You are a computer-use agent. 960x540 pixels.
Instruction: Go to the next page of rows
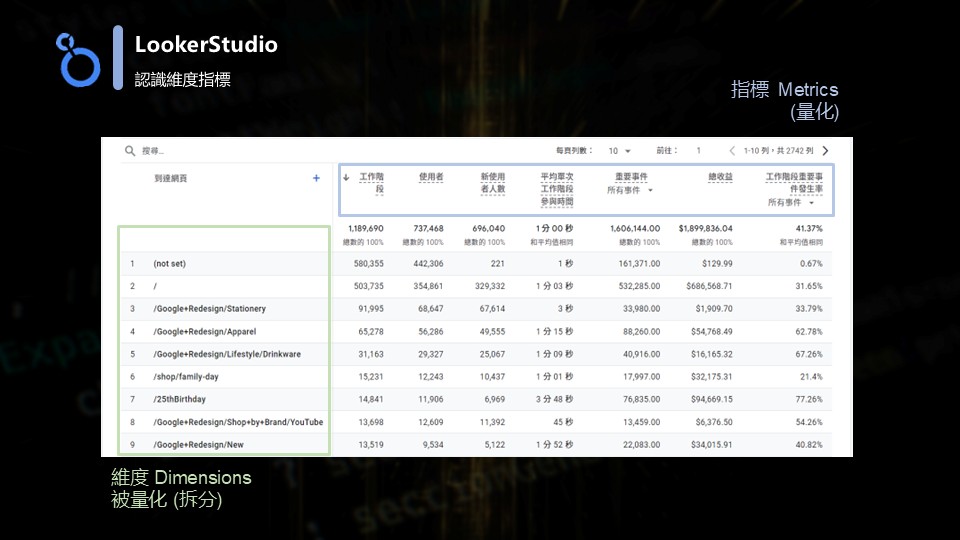tap(825, 151)
